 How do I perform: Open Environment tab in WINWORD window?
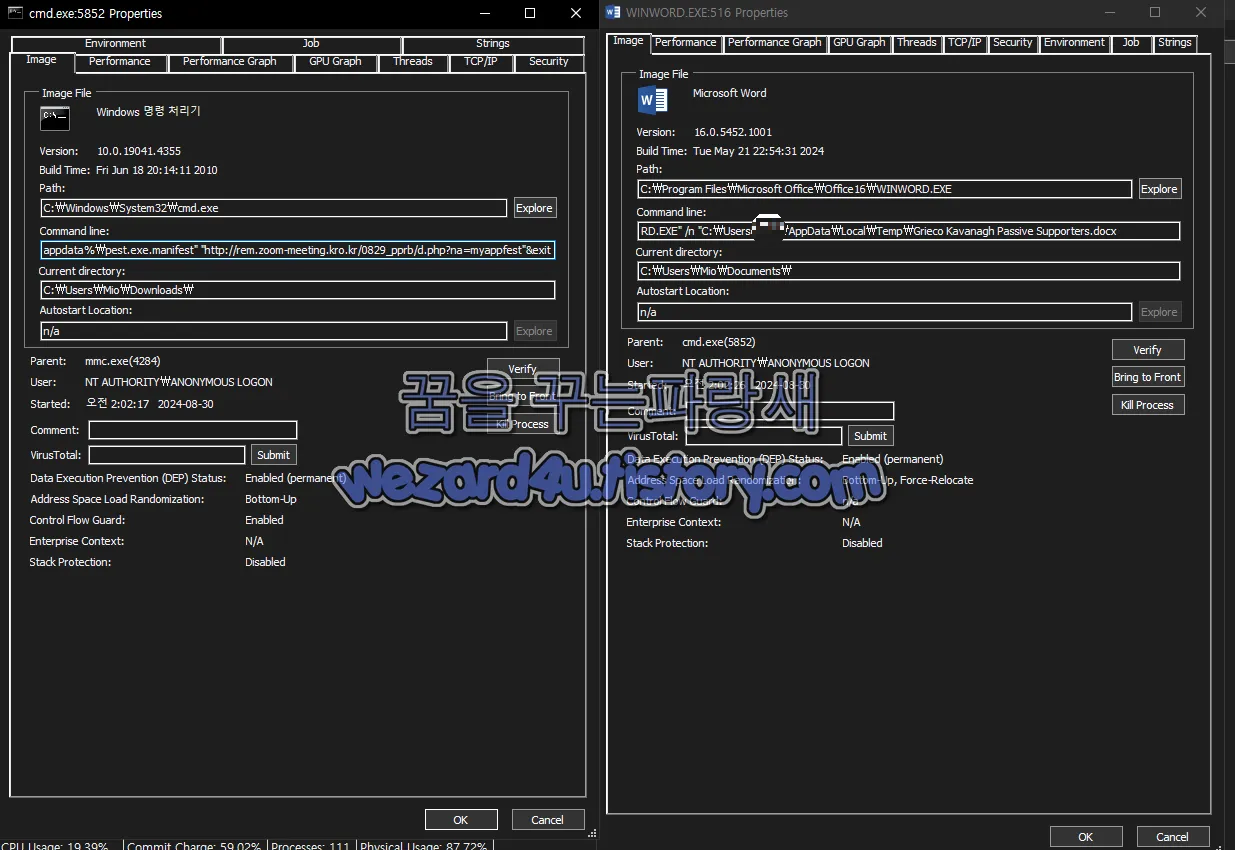(1075, 43)
